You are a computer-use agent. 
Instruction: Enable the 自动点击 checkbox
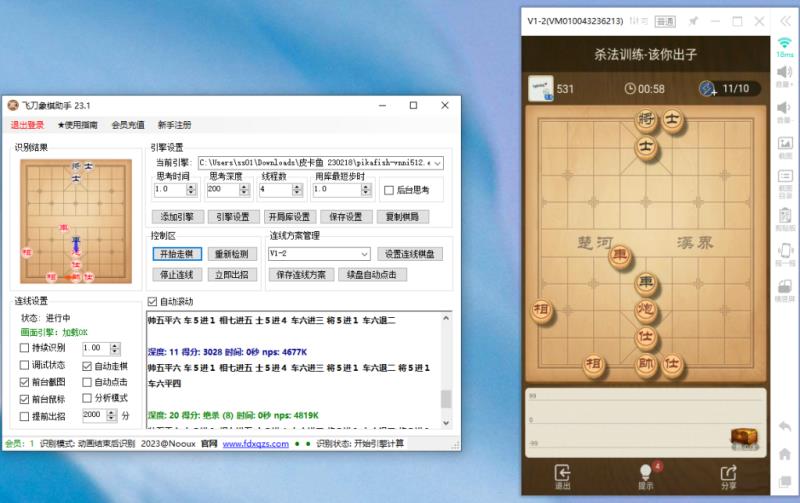coord(87,382)
